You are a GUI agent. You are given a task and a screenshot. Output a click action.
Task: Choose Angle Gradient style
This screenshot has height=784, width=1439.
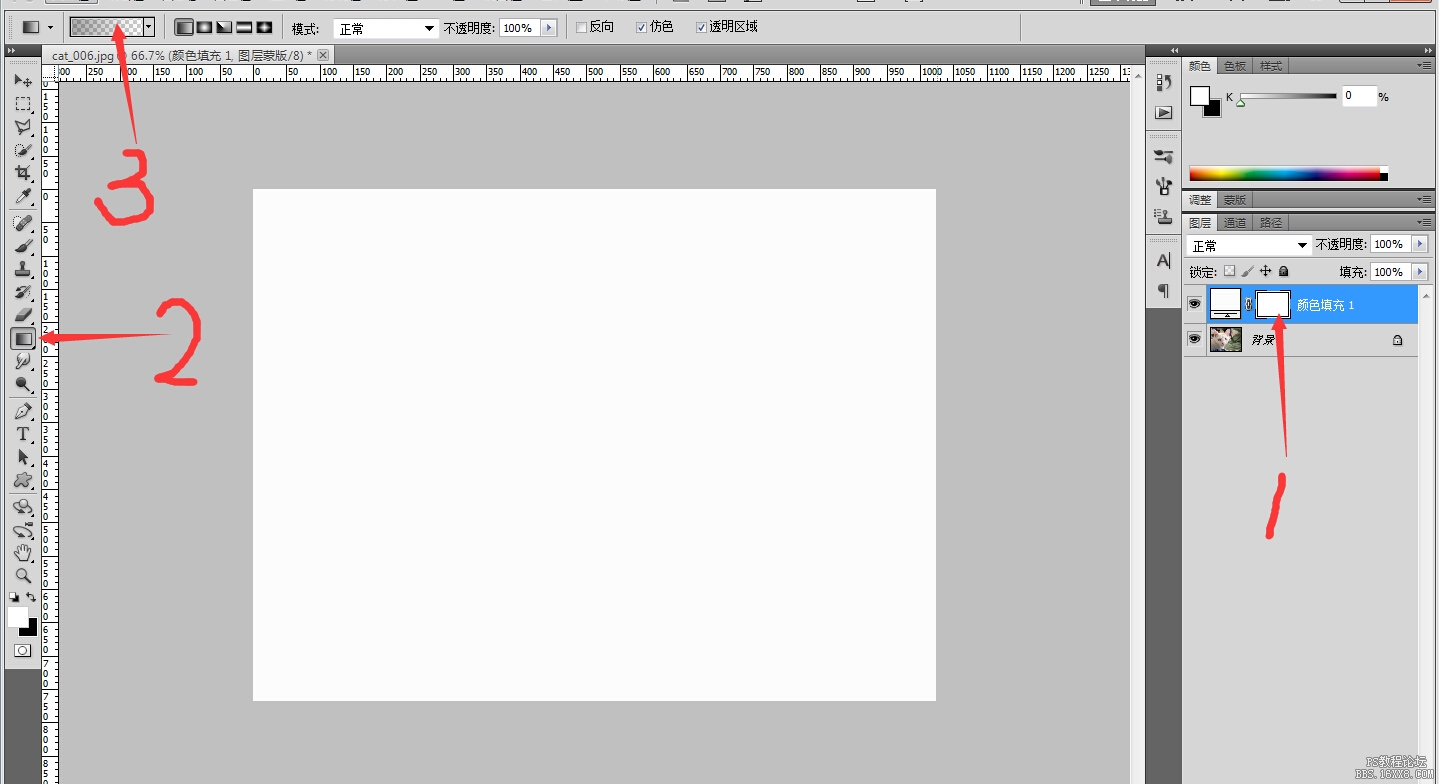[x=224, y=27]
